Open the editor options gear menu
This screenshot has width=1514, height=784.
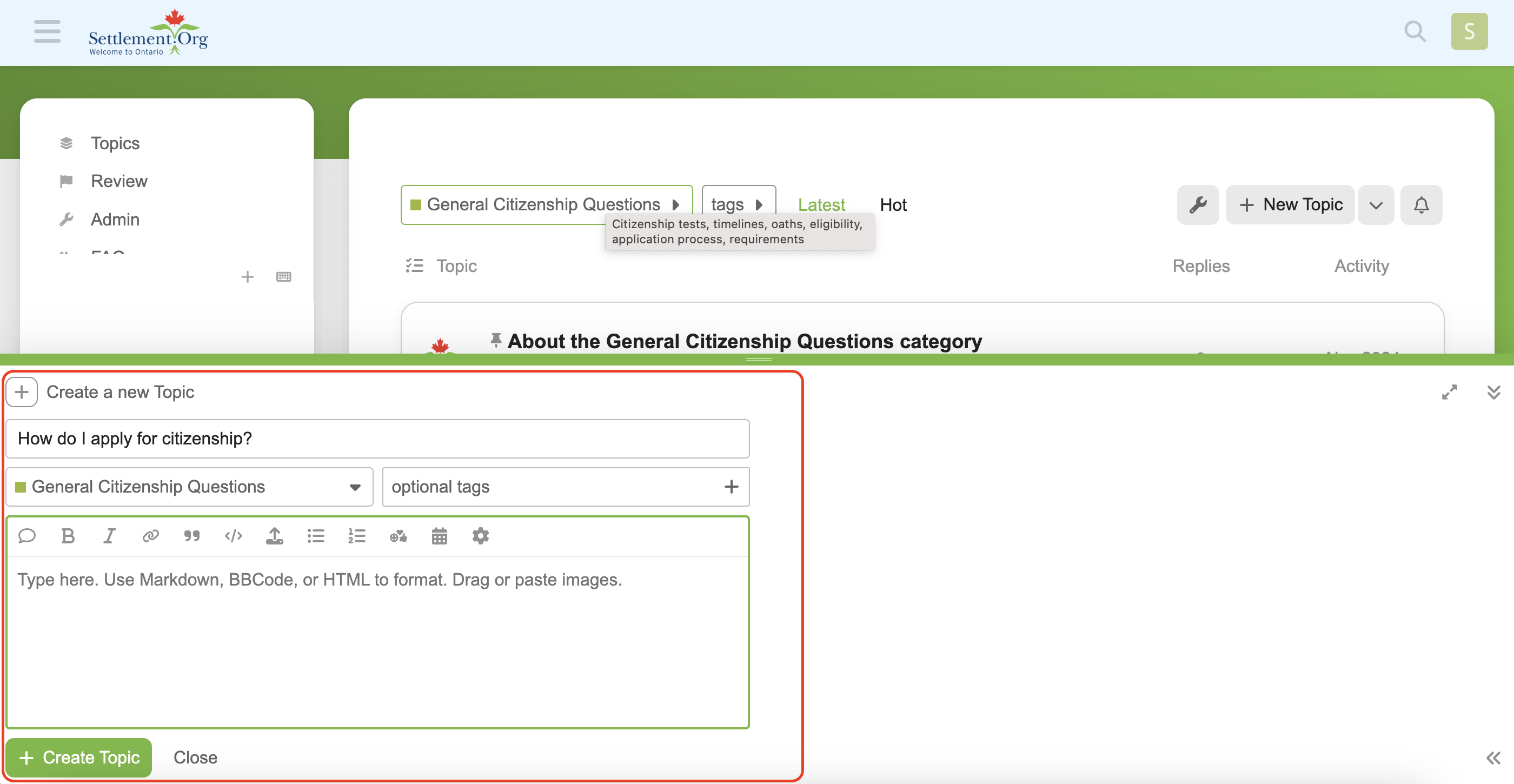(480, 535)
